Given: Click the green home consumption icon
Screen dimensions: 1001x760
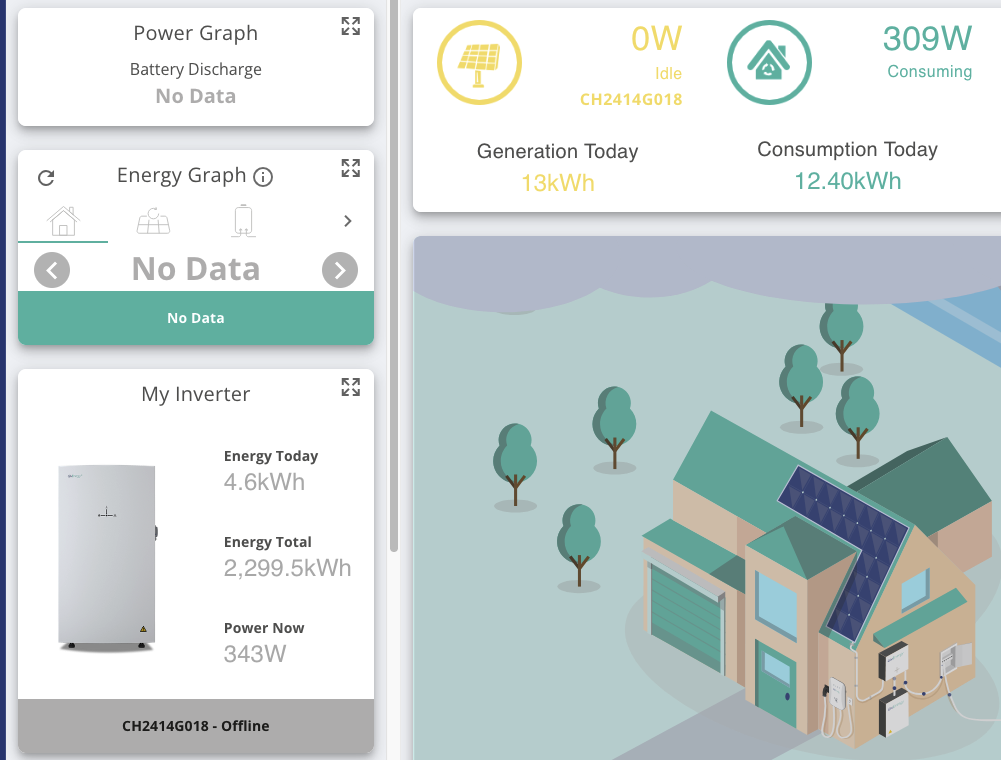Looking at the screenshot, I should 769,63.
